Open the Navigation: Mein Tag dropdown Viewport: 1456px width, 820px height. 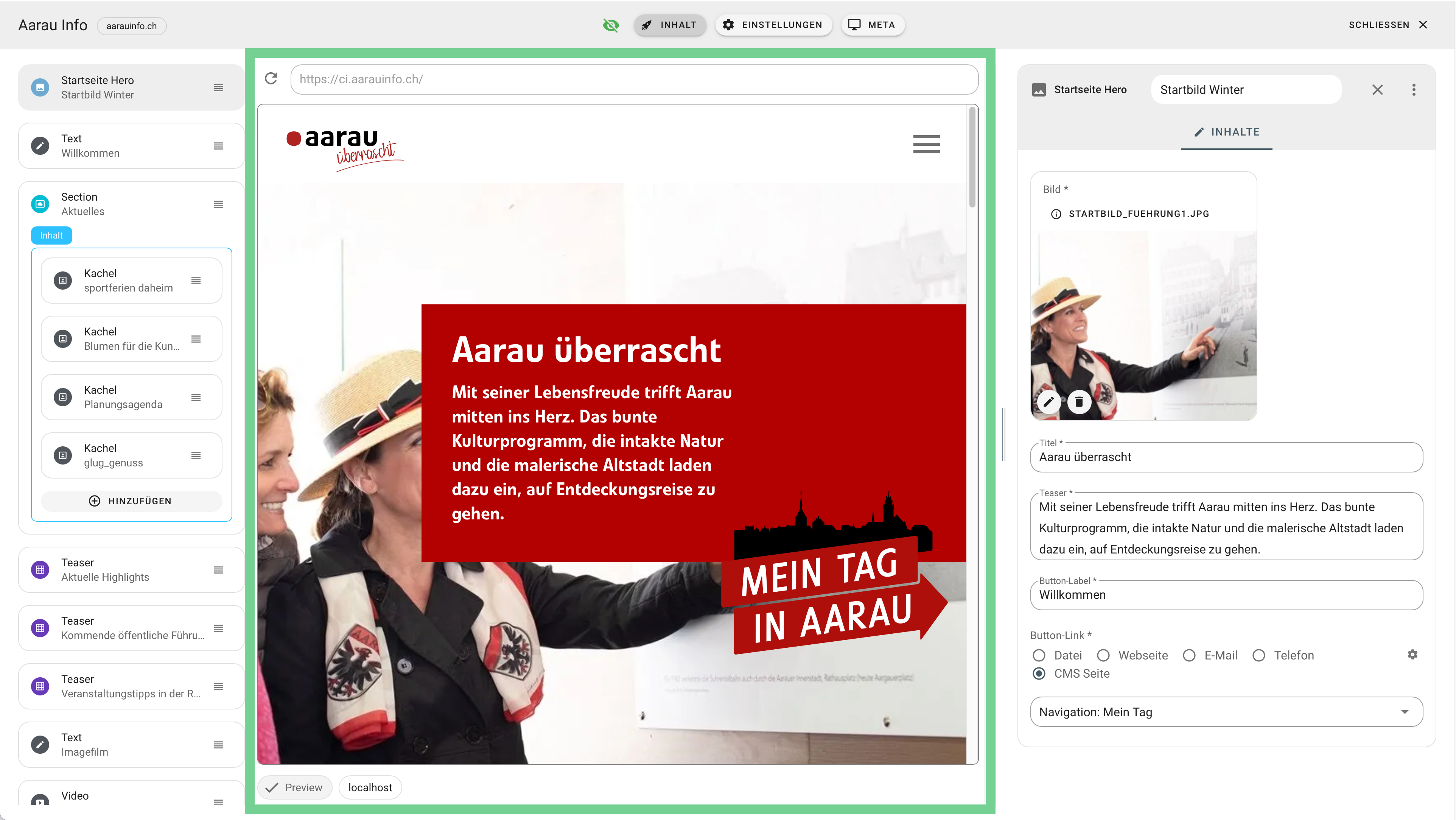pyautogui.click(x=1226, y=711)
